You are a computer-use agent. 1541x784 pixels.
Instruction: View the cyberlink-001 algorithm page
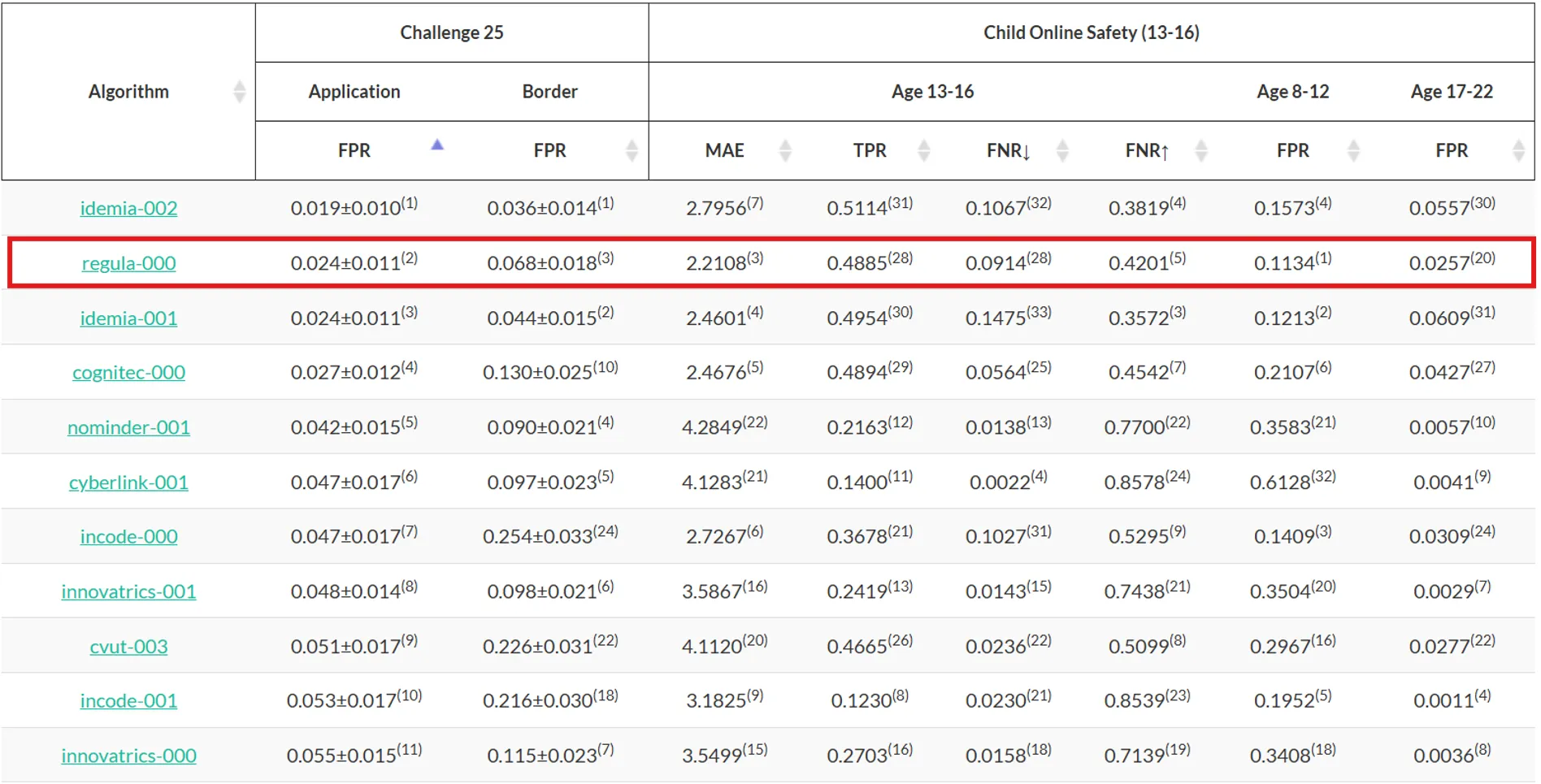(128, 482)
